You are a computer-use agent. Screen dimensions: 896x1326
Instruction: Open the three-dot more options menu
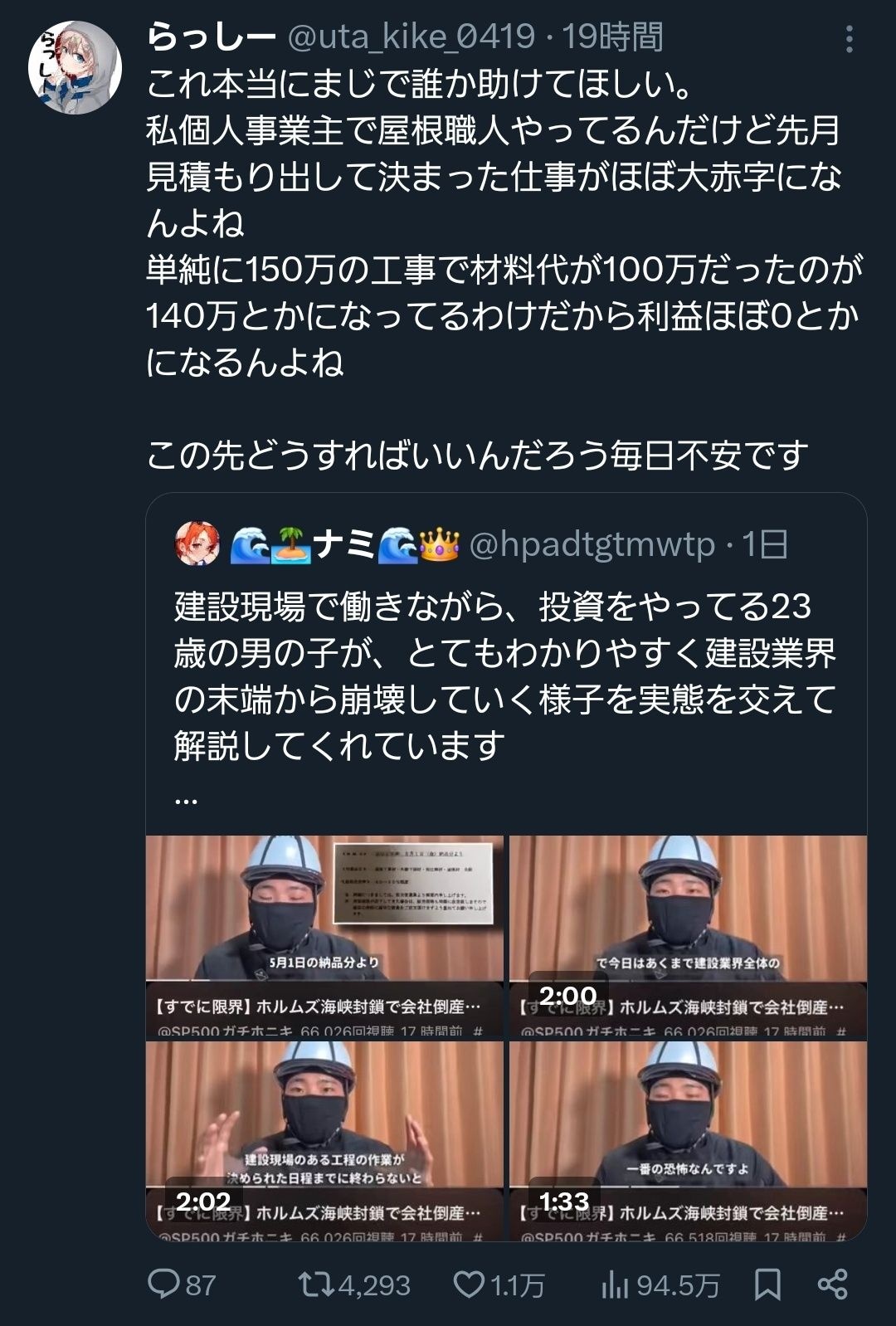[849, 39]
